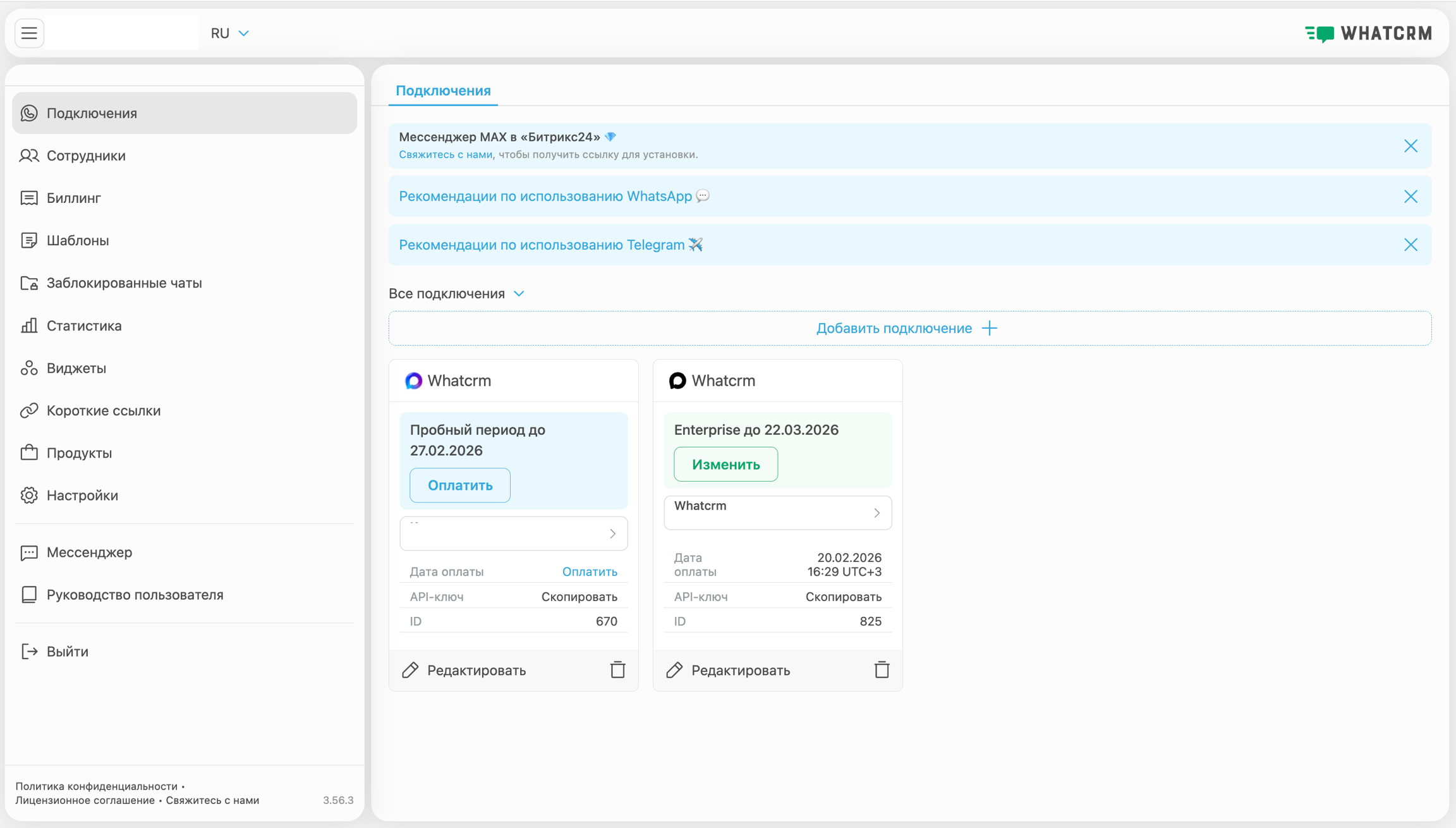Image resolution: width=1456 pixels, height=828 pixels.
Task: Dismiss the Мессенджер MAX banner
Action: pos(1410,146)
